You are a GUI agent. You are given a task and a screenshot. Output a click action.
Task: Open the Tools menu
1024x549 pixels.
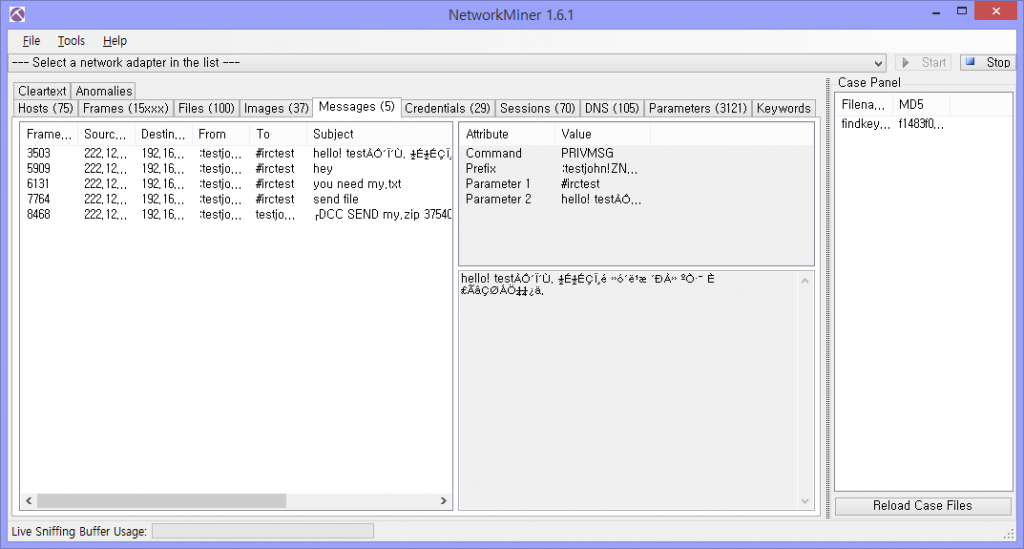click(71, 41)
